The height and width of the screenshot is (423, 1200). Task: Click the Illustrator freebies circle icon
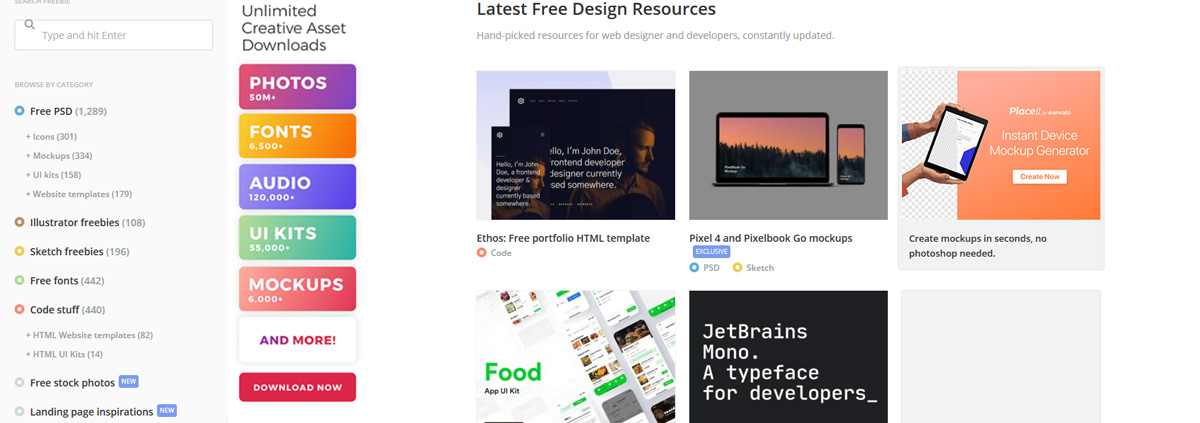[20, 222]
